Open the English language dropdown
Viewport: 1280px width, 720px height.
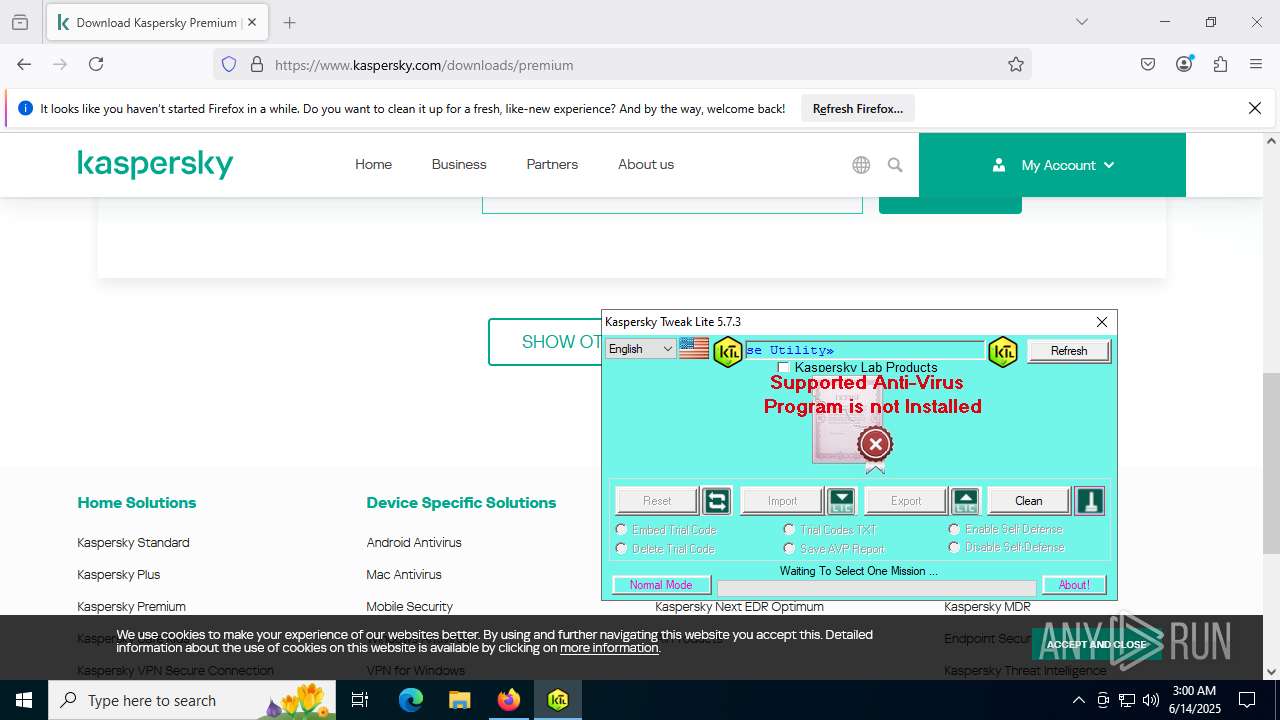point(641,349)
